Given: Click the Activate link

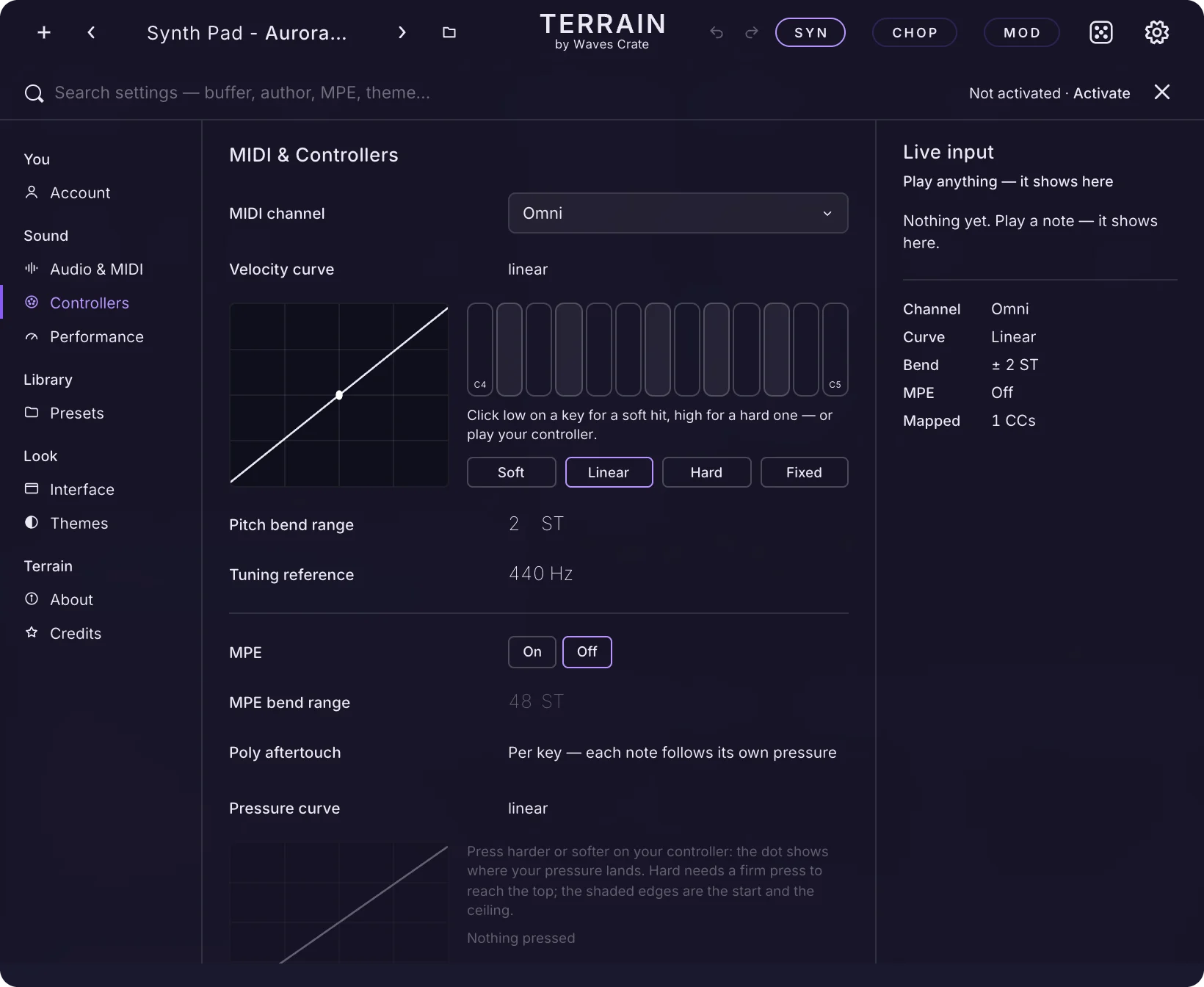Looking at the screenshot, I should click(x=1102, y=93).
